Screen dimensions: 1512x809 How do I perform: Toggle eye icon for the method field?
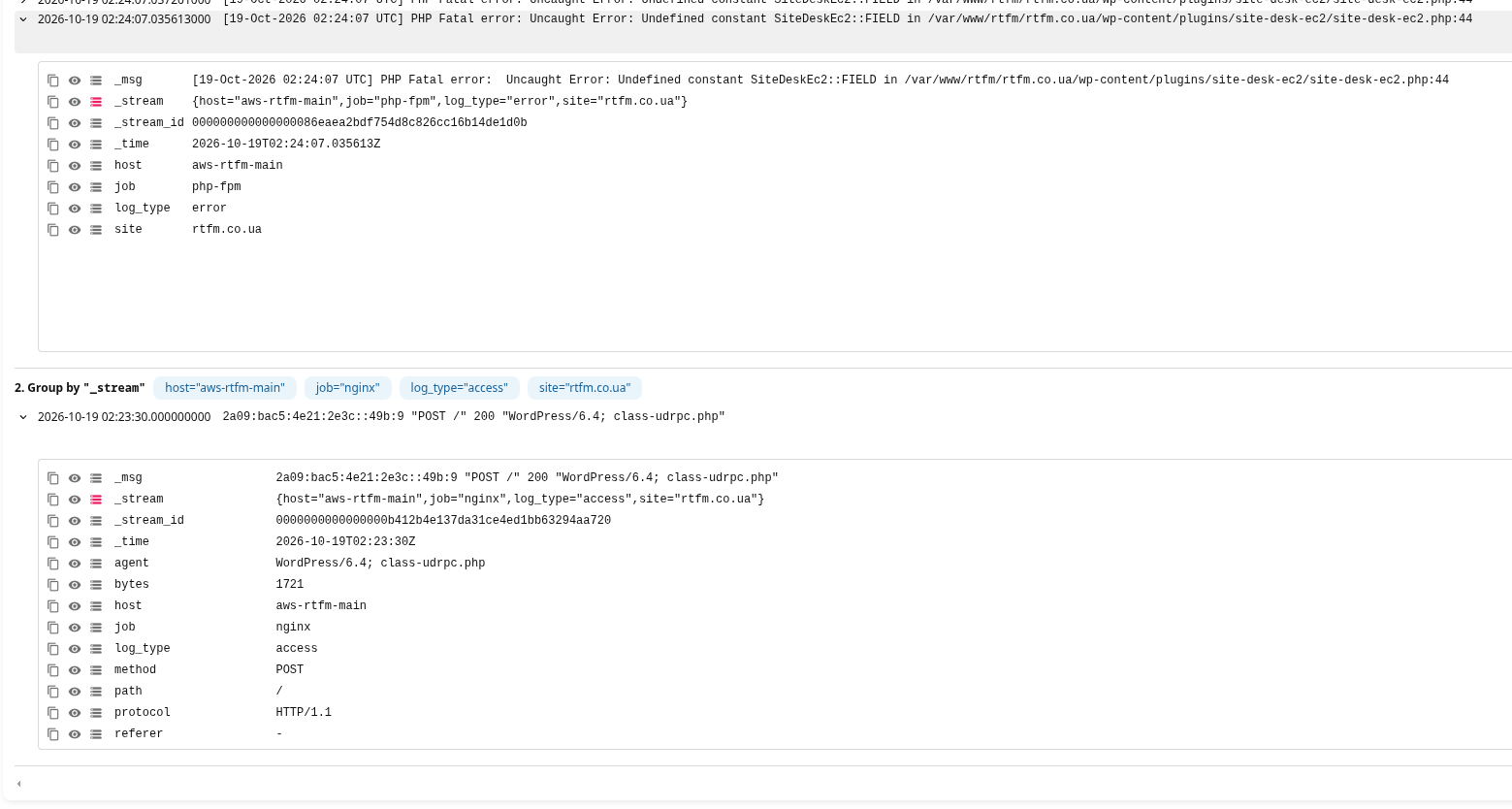tap(75, 670)
